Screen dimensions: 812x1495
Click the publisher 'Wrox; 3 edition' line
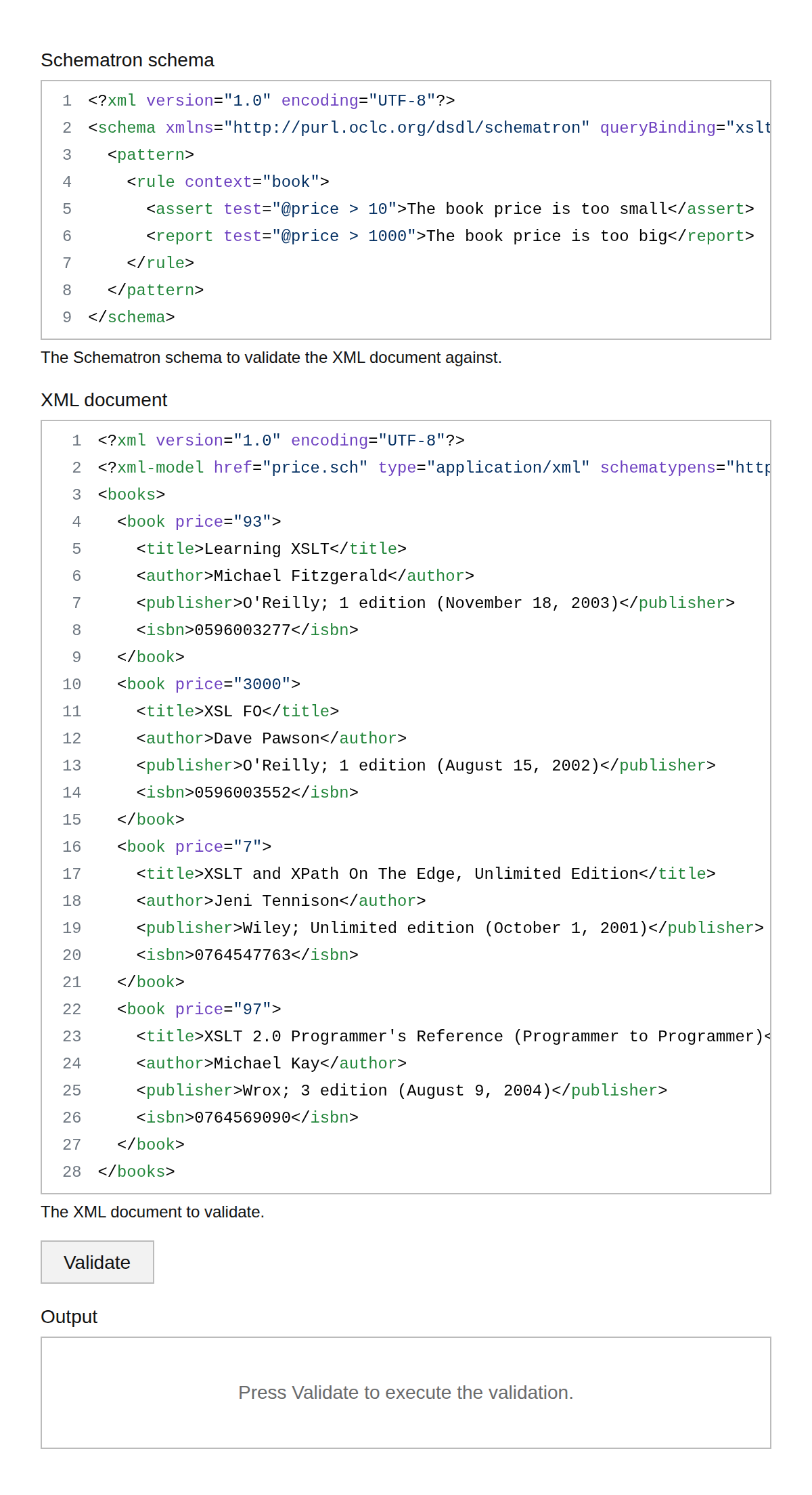(x=402, y=1091)
